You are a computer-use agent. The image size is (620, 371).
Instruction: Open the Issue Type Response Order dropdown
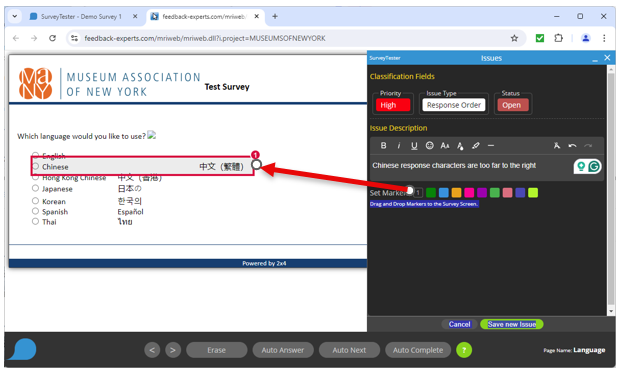tap(454, 105)
